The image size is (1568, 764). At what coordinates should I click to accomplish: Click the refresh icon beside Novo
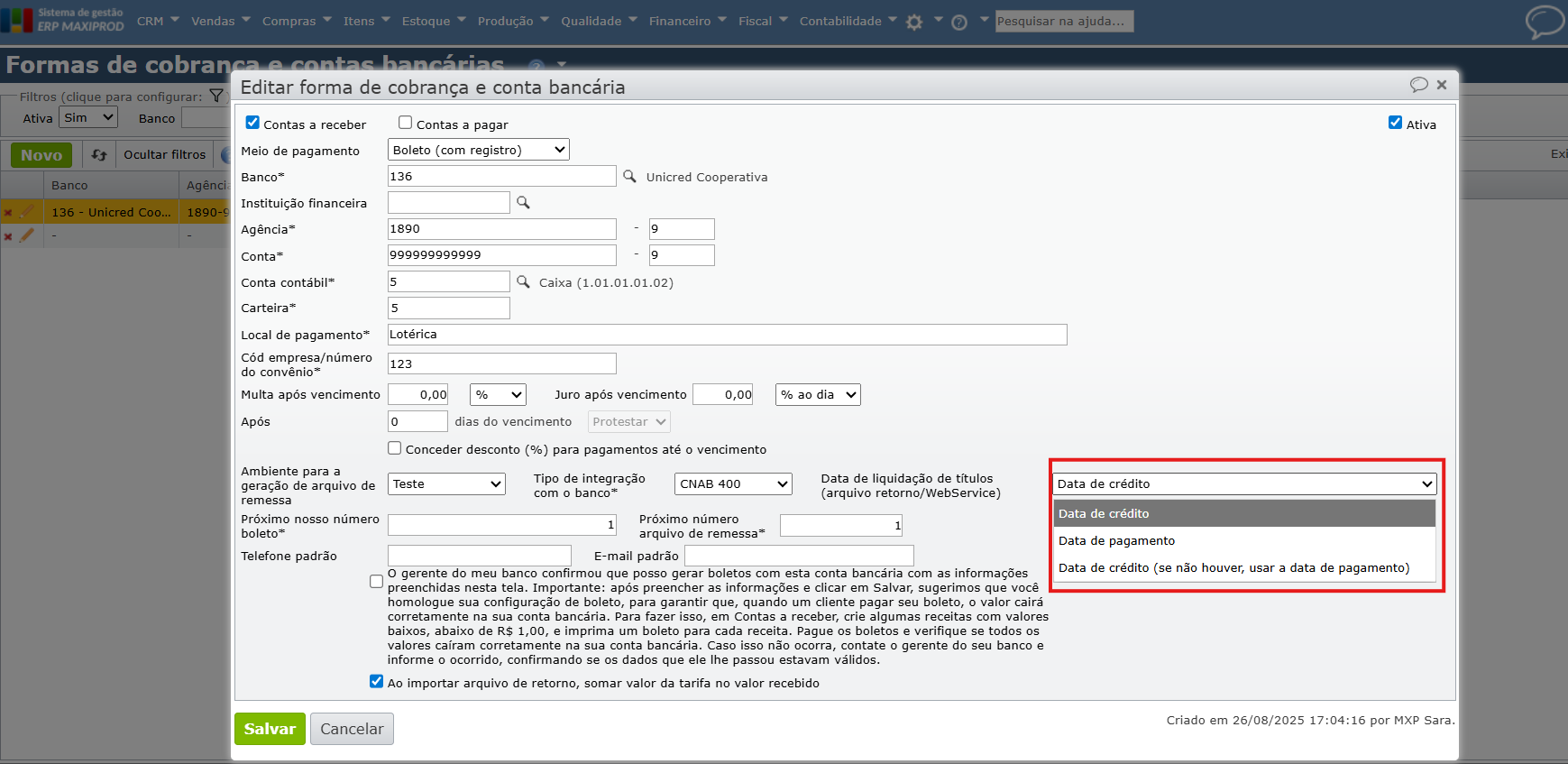[99, 155]
